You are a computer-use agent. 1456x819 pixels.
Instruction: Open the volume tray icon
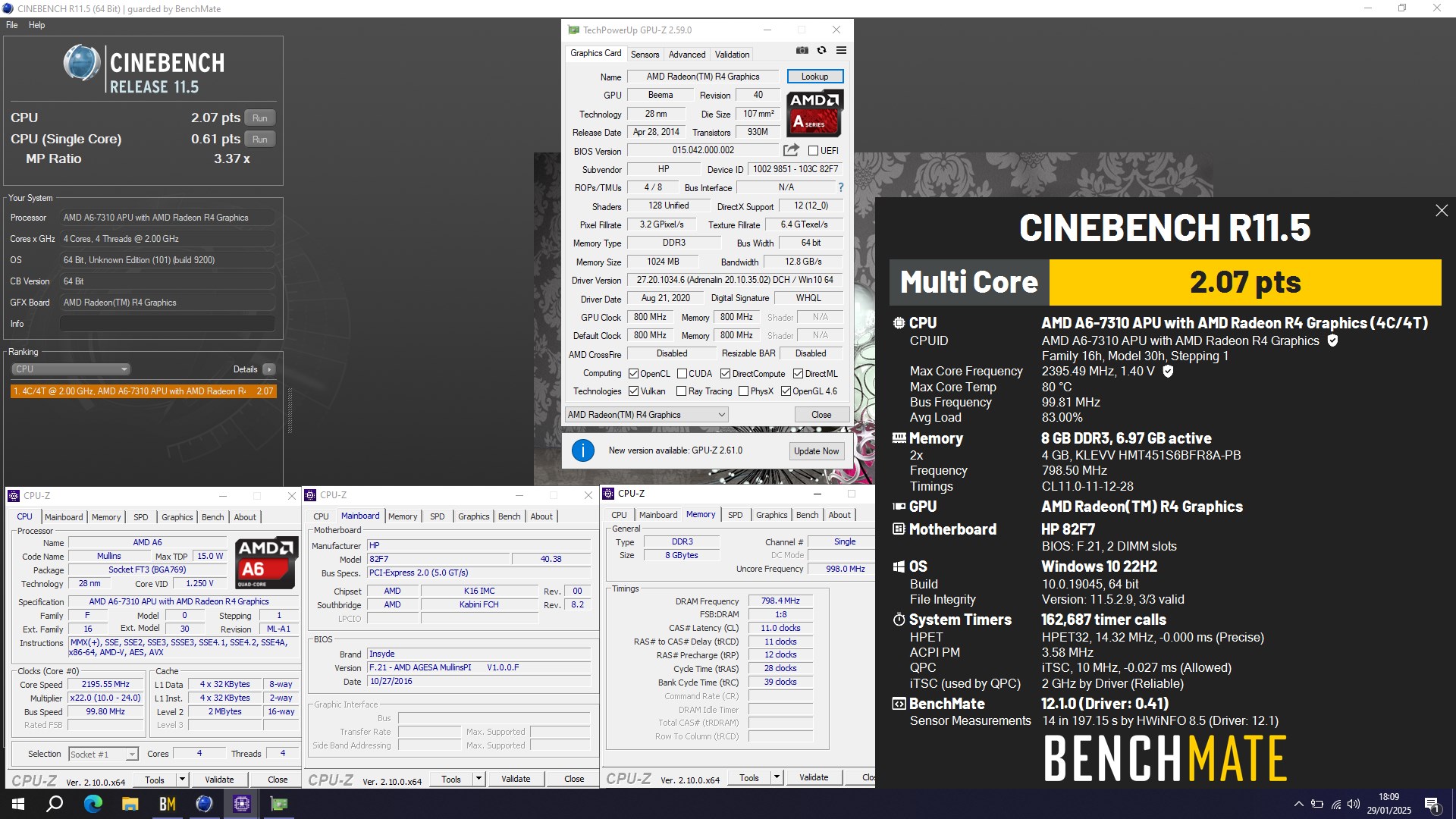click(x=1354, y=804)
